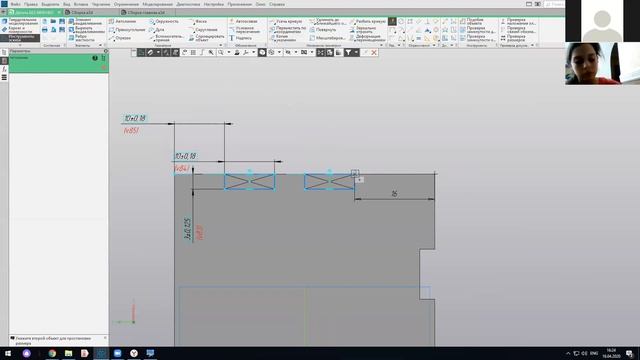Open Chrome from the taskbar
This screenshot has width=640, height=360.
pos(52,353)
